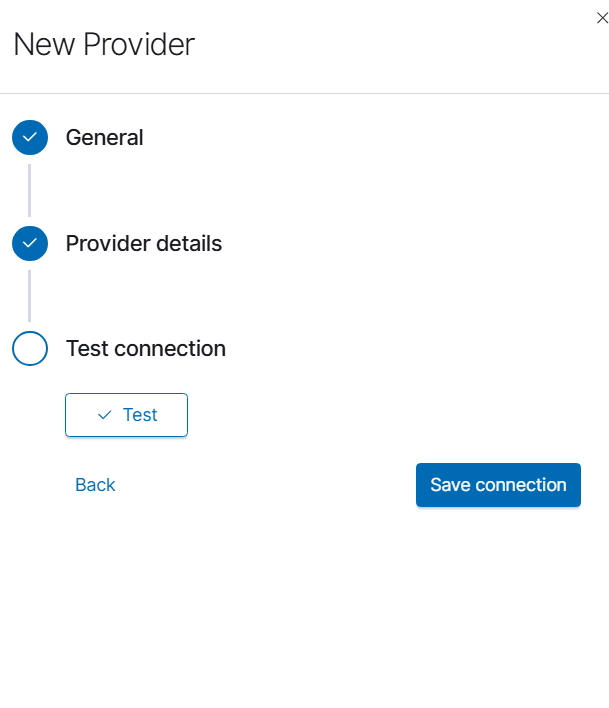Open the Provider details step label
This screenshot has width=609, height=708.
click(x=143, y=243)
